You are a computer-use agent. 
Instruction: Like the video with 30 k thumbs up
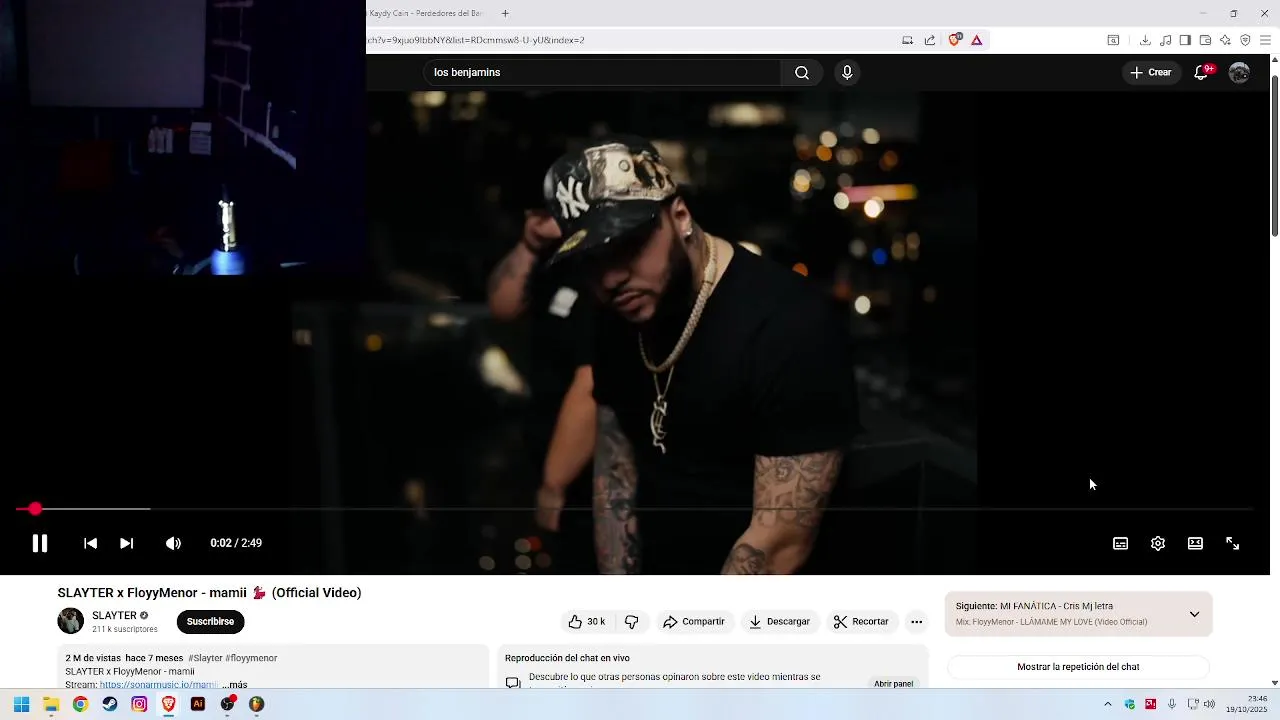click(x=587, y=621)
